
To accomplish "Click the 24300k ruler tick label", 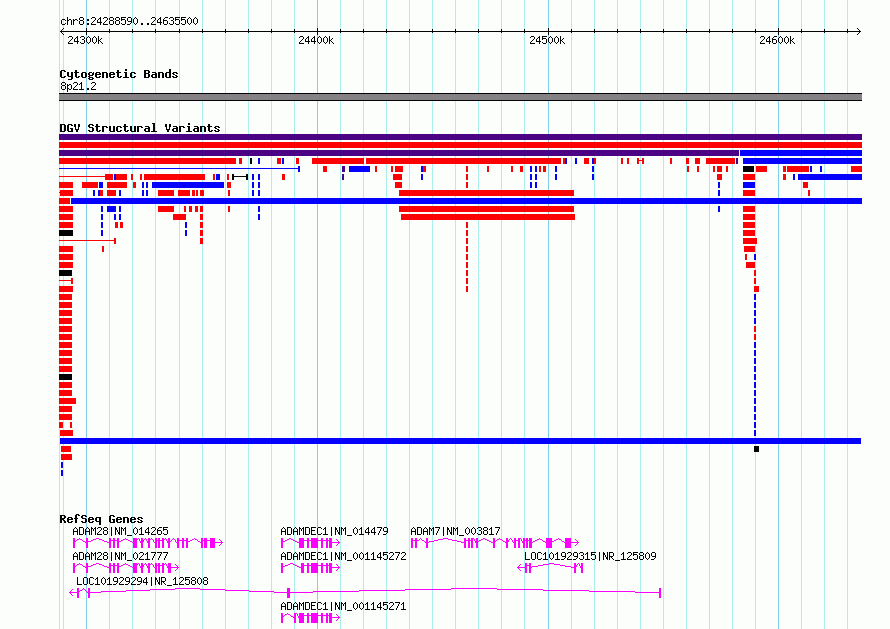I will click(x=85, y=40).
